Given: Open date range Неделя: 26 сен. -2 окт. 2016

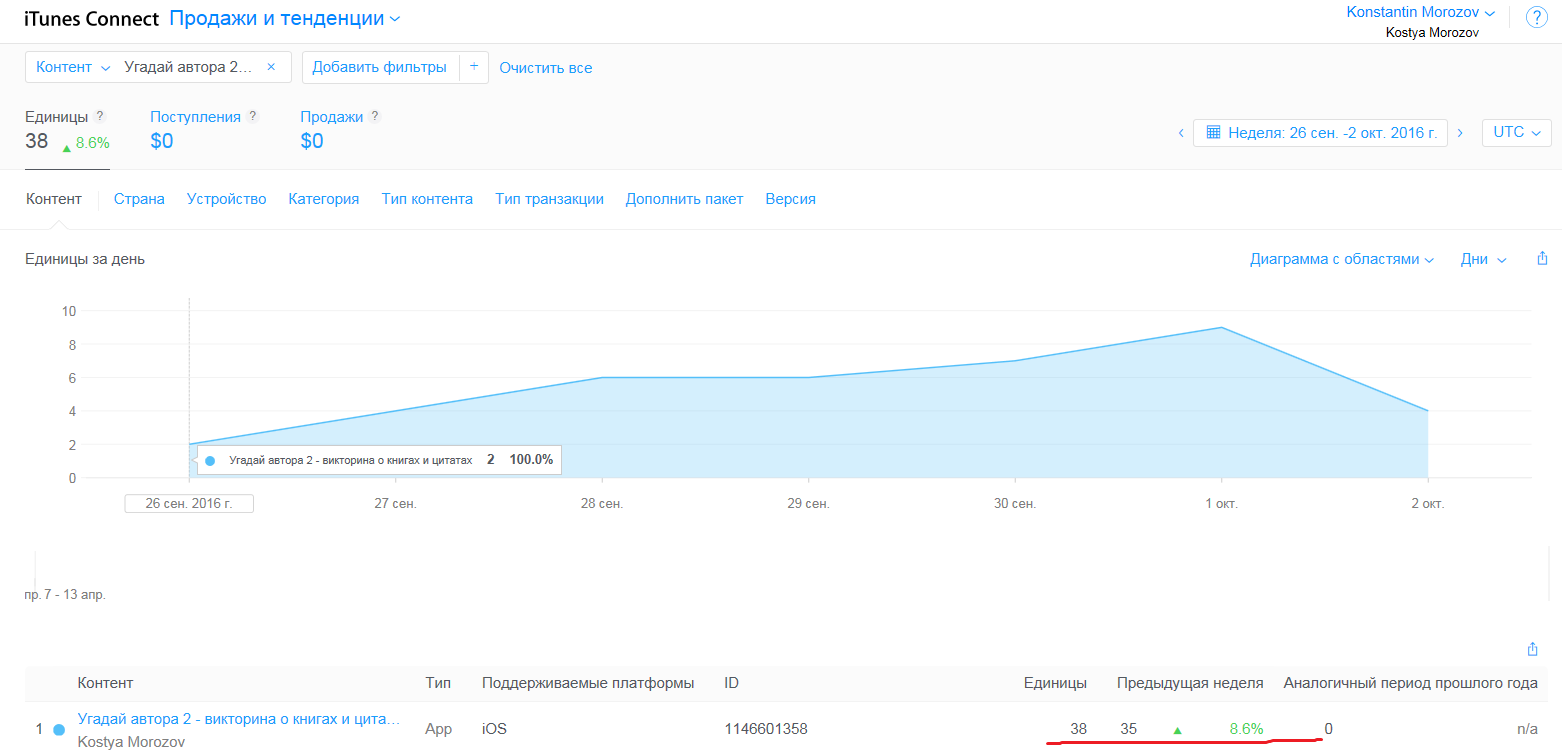Looking at the screenshot, I should coord(1320,132).
